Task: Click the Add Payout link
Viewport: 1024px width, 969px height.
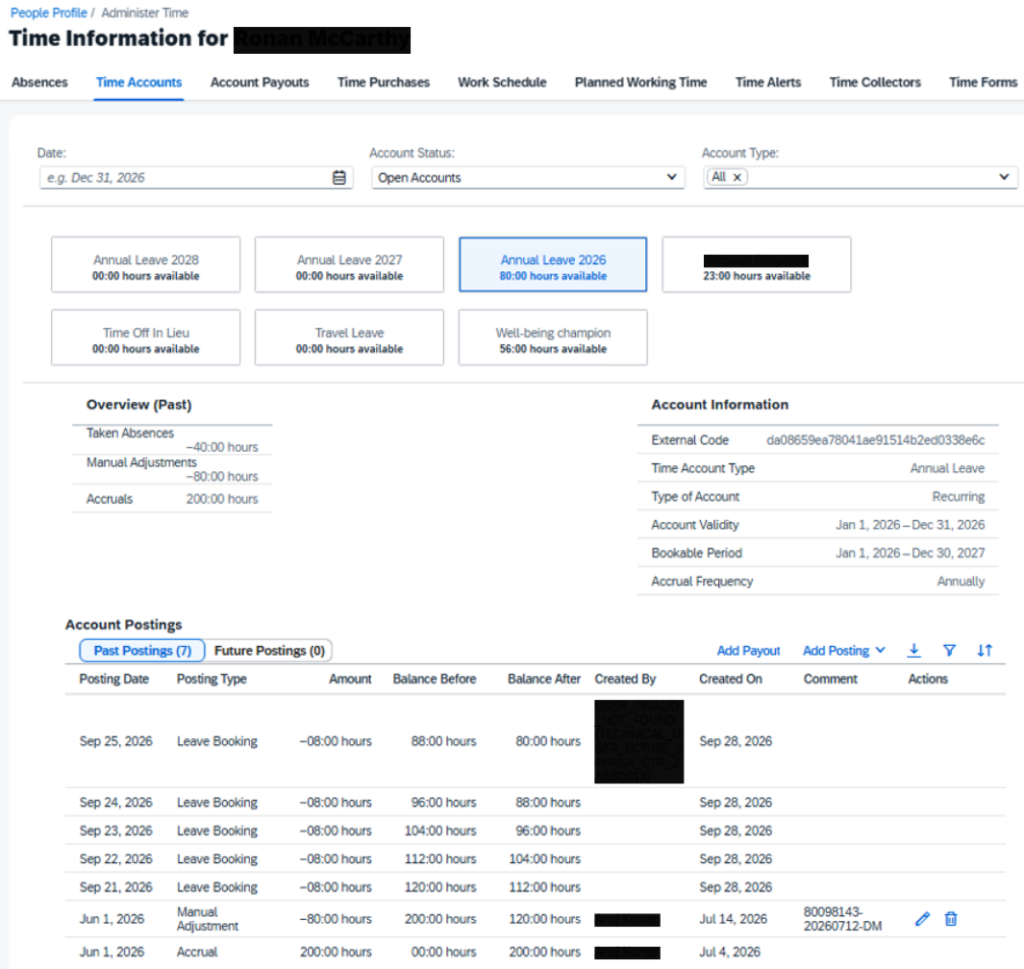Action: pyautogui.click(x=748, y=650)
